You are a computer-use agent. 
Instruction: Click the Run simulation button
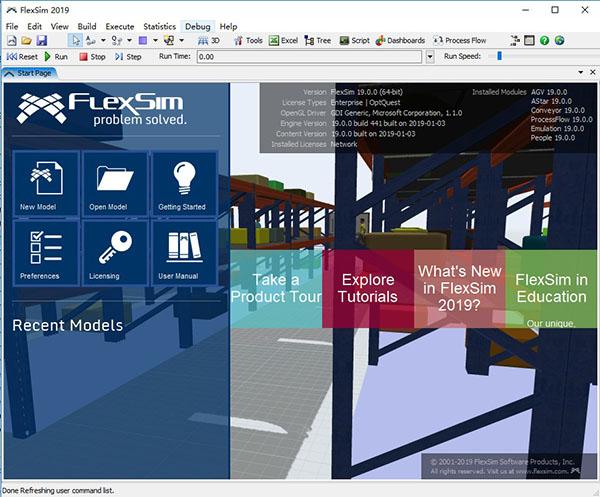[55, 57]
